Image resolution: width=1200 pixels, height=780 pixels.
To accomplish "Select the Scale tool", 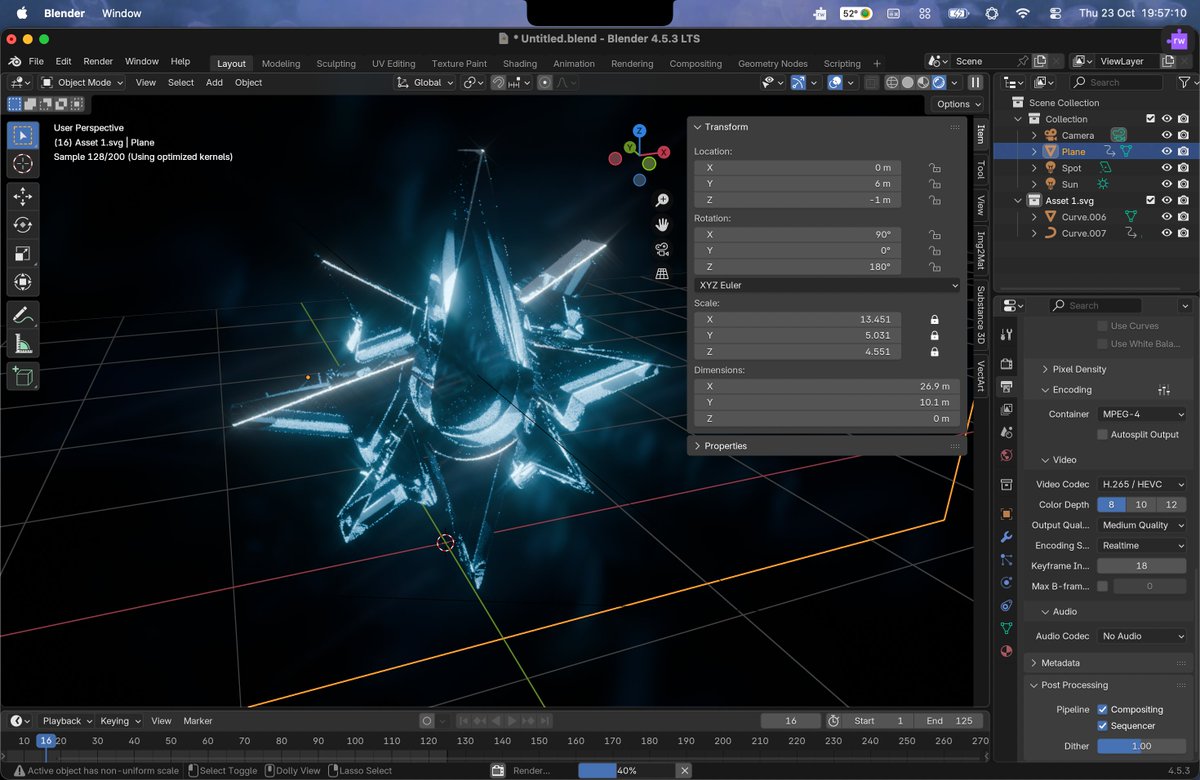I will (23, 254).
